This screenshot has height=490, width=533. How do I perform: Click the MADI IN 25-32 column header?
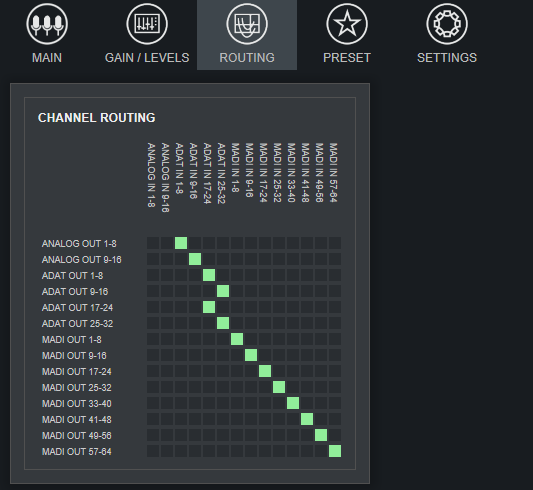pyautogui.click(x=277, y=173)
